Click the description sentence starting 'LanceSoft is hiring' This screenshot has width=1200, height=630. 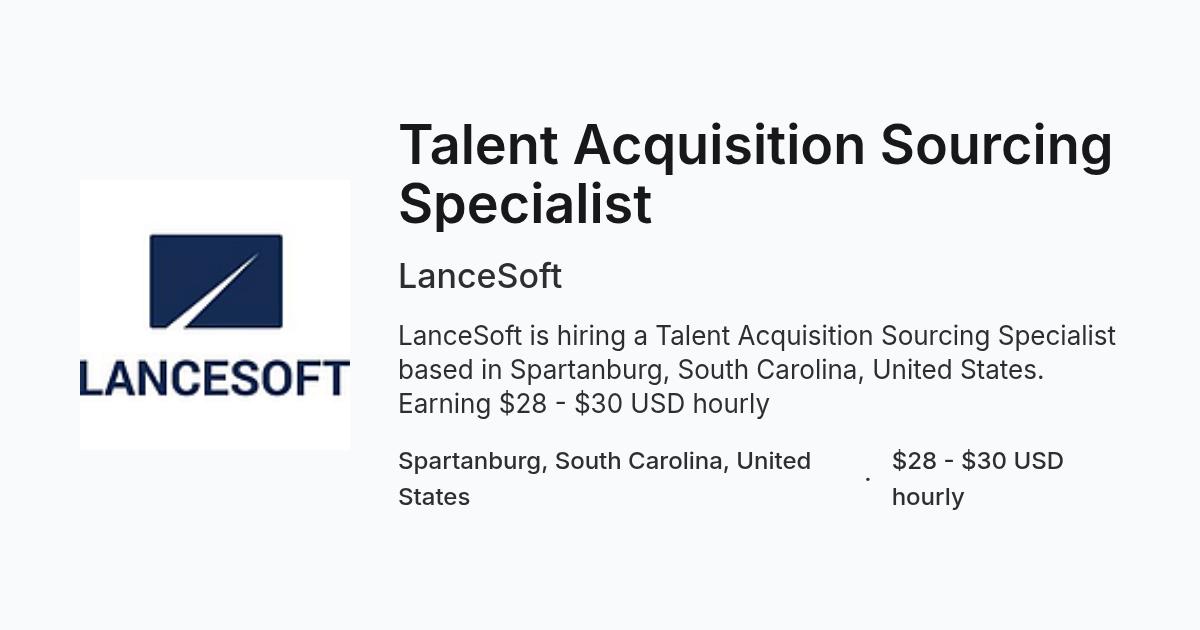pos(757,336)
